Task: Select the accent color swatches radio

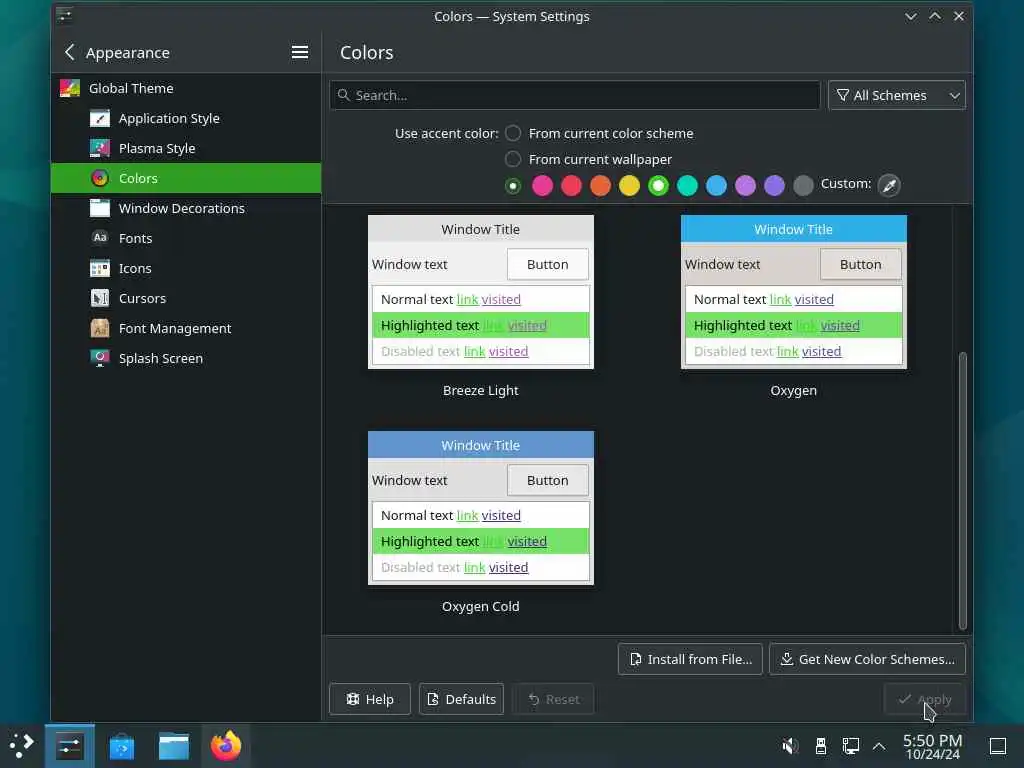Action: pos(513,186)
